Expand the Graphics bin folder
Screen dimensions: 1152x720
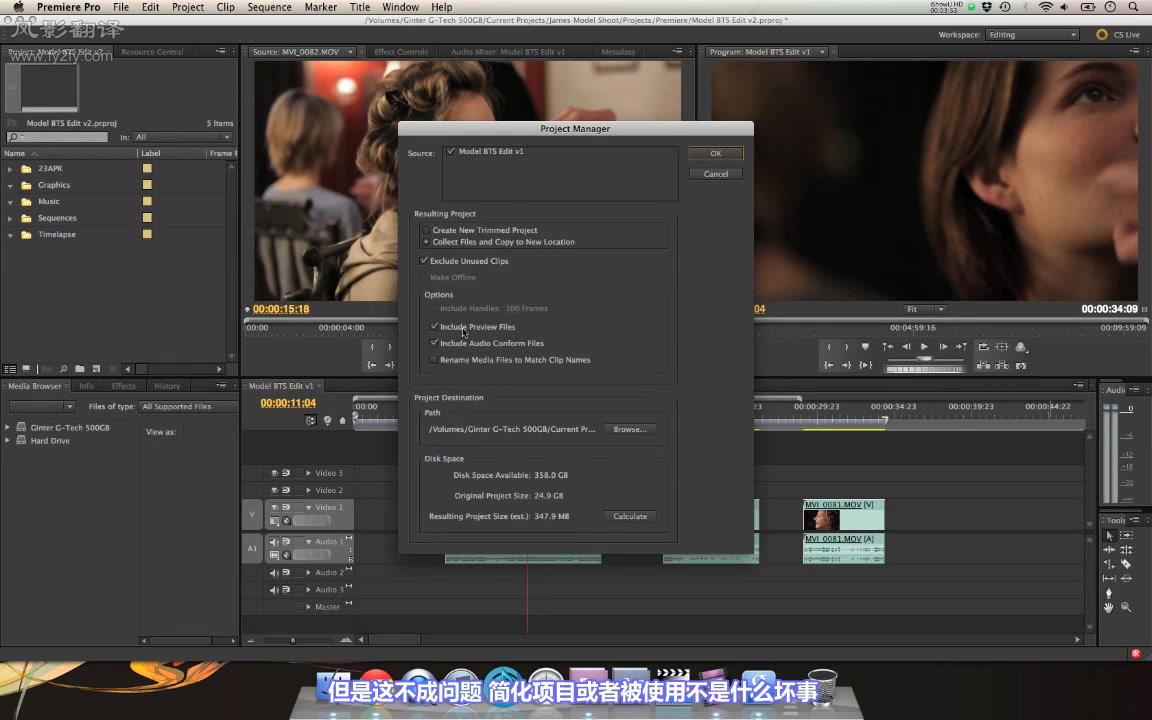11,185
